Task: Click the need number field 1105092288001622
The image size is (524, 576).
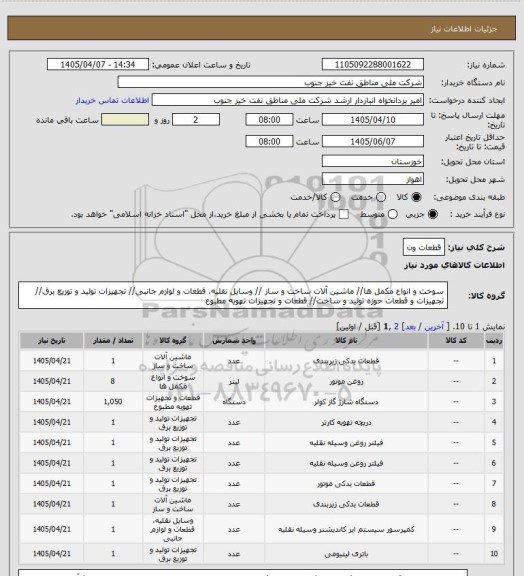Action: 373,64
